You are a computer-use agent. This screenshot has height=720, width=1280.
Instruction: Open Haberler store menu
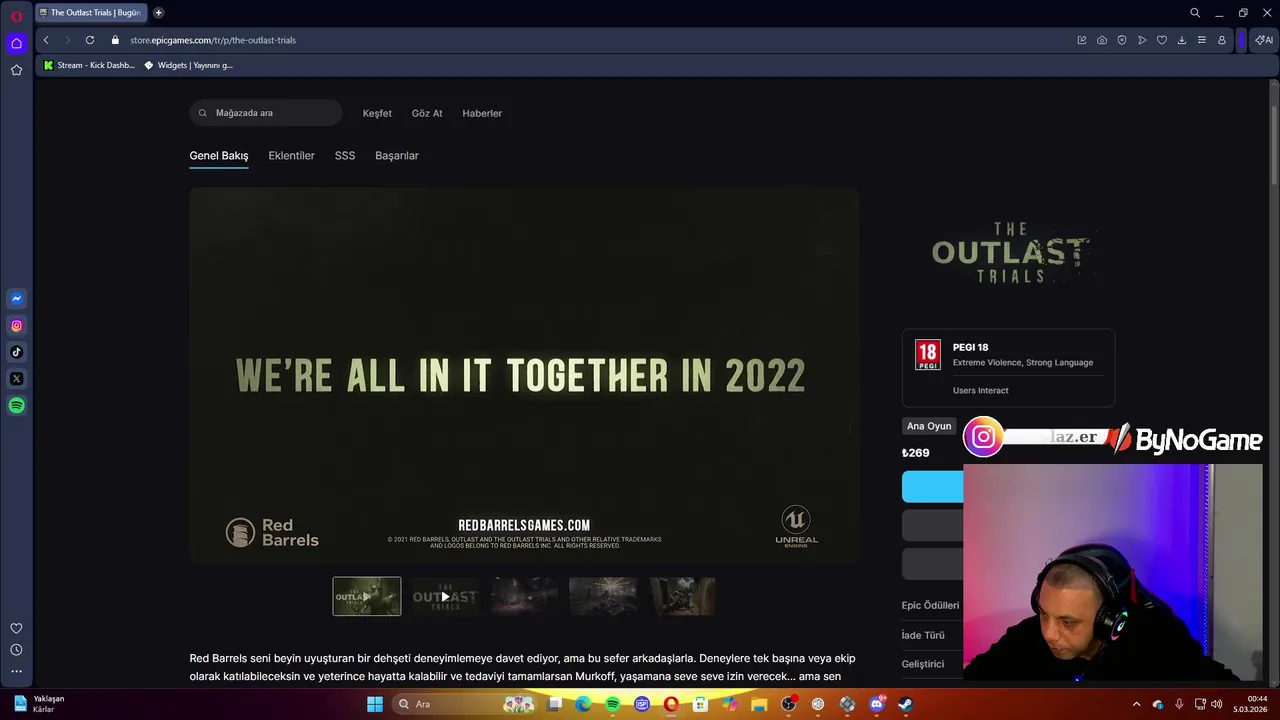tap(482, 113)
